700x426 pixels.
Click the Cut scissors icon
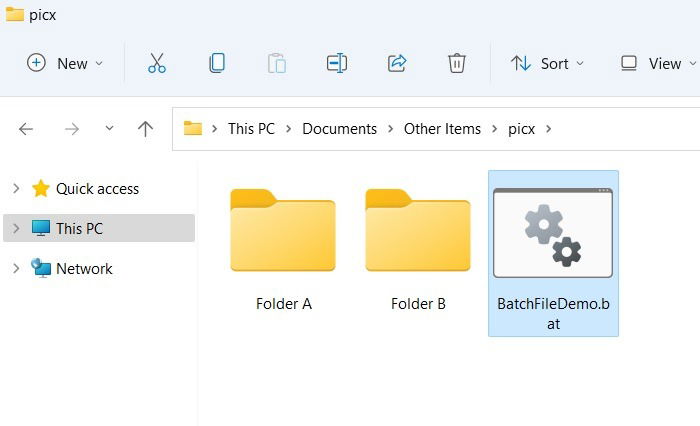(x=157, y=63)
